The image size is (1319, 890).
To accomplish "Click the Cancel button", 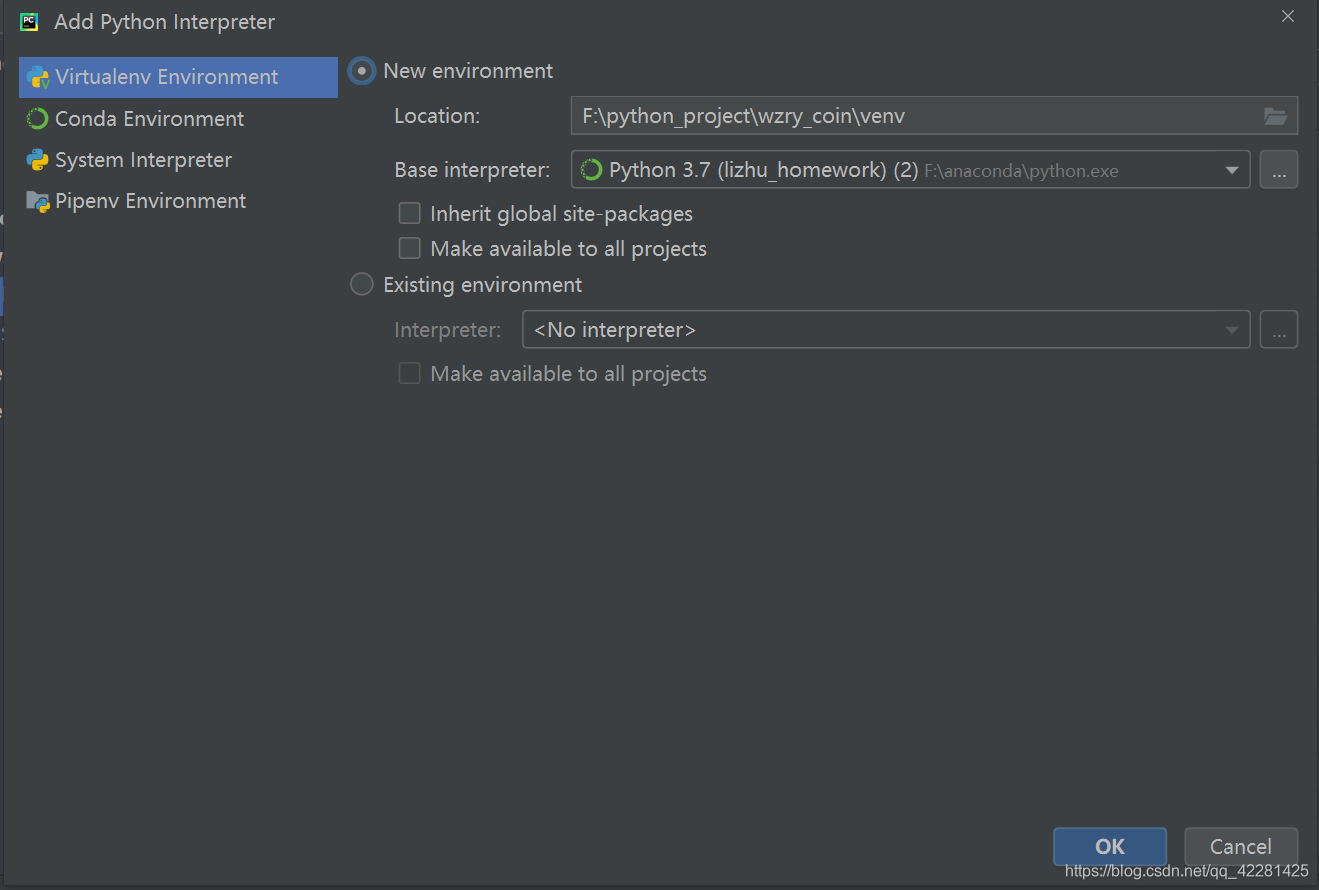I will click(1241, 847).
